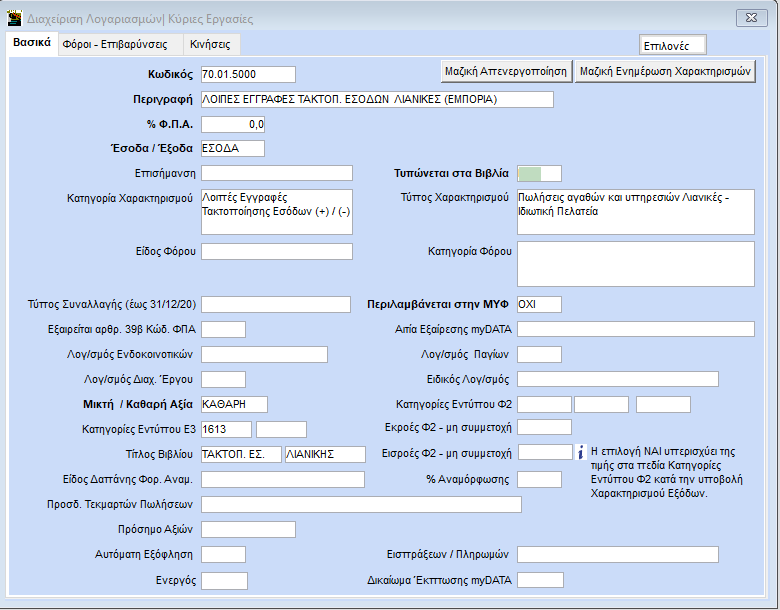The width and height of the screenshot is (780, 610).
Task: Click the application icon in the title bar
Action: (14, 18)
